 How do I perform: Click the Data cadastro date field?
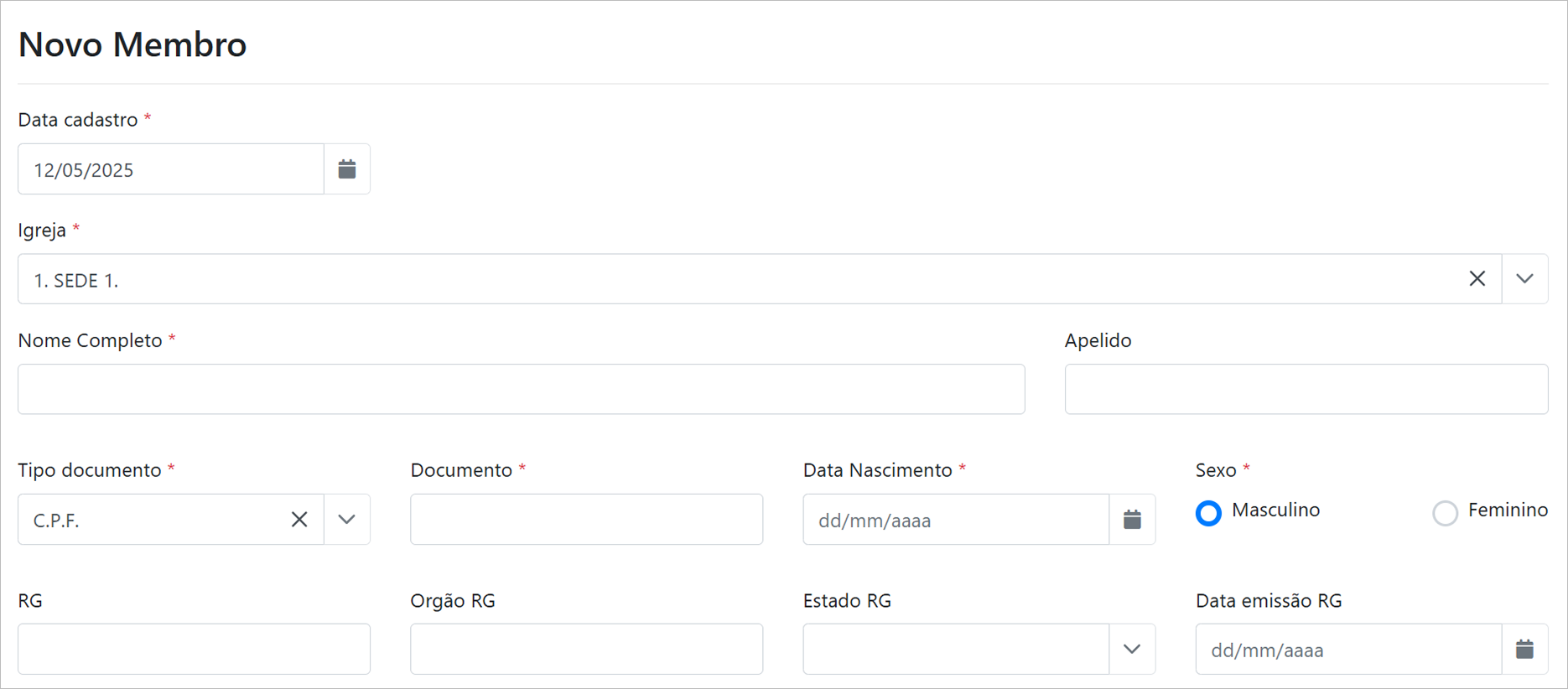(171, 169)
